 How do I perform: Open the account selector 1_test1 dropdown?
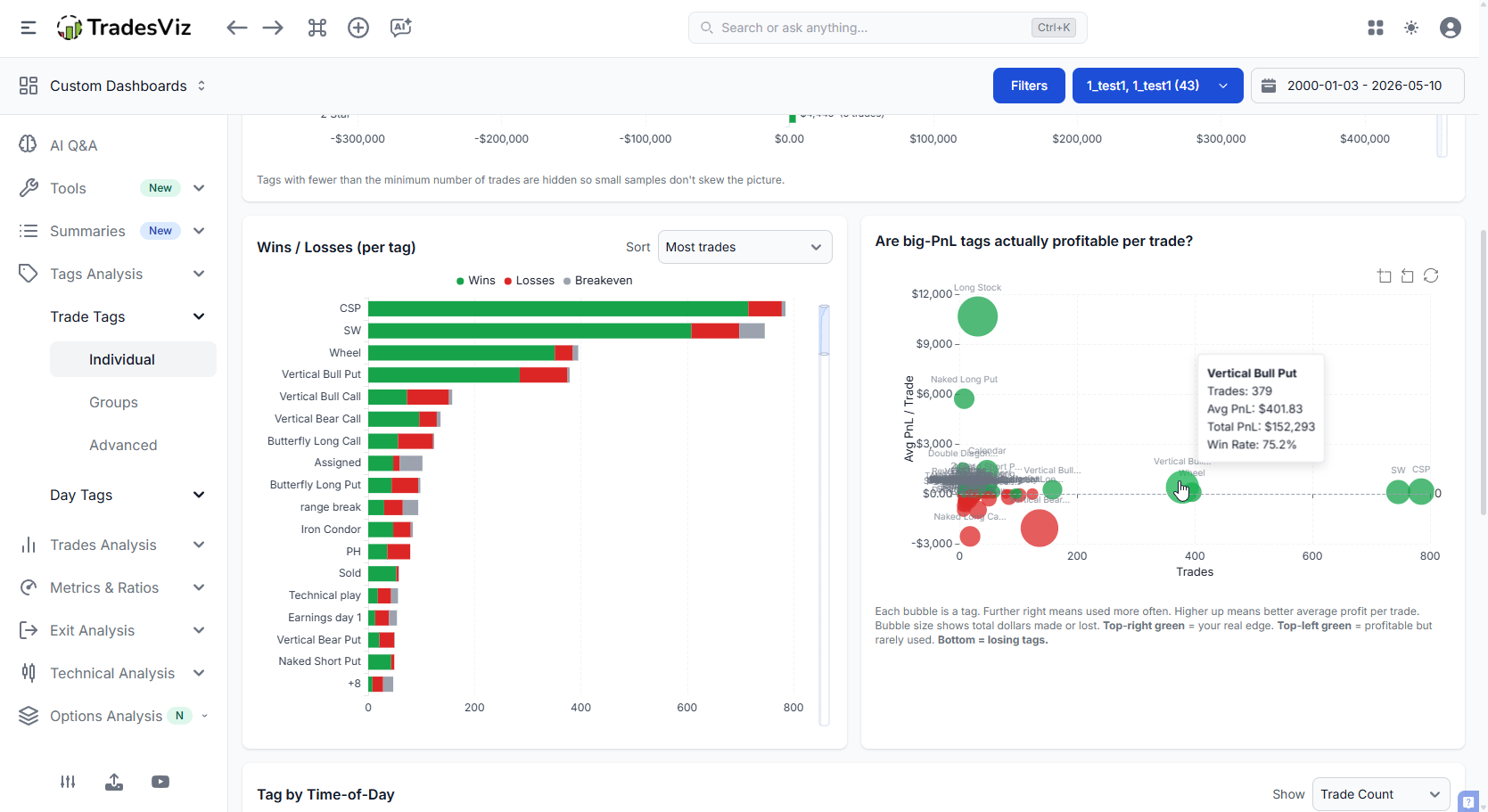[x=1157, y=86]
